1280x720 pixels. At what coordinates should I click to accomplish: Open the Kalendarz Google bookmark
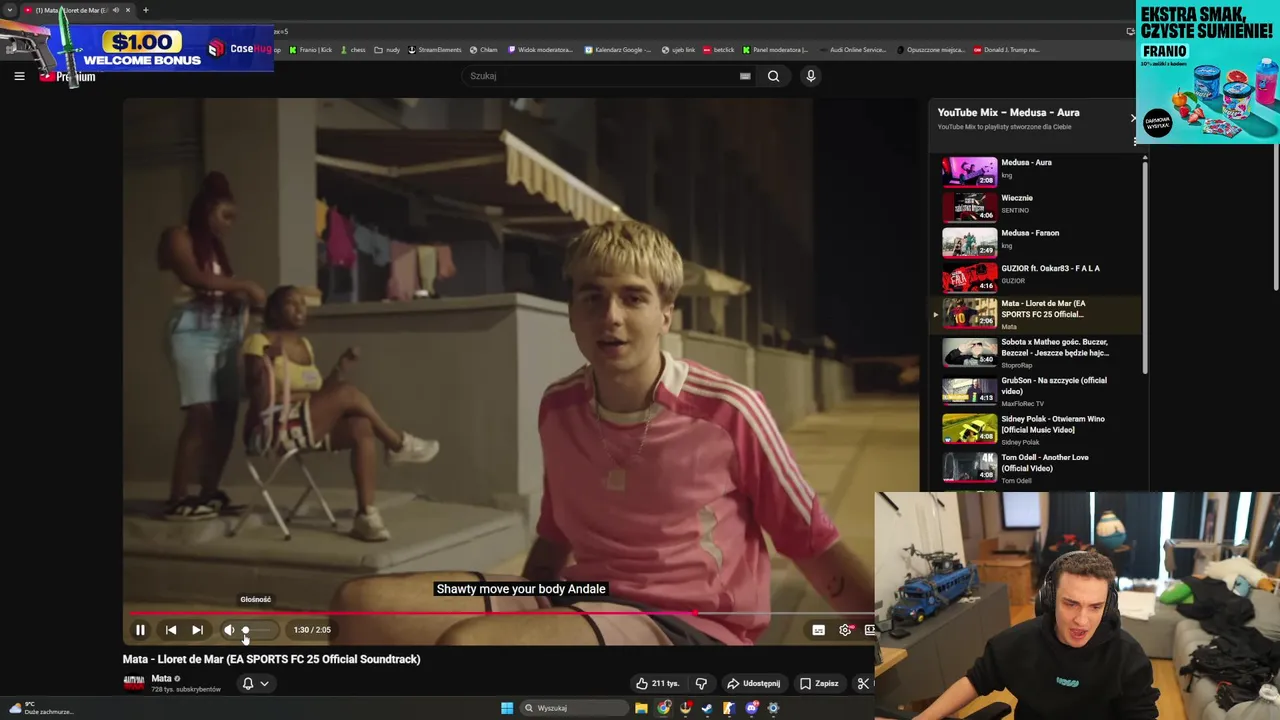tap(617, 50)
